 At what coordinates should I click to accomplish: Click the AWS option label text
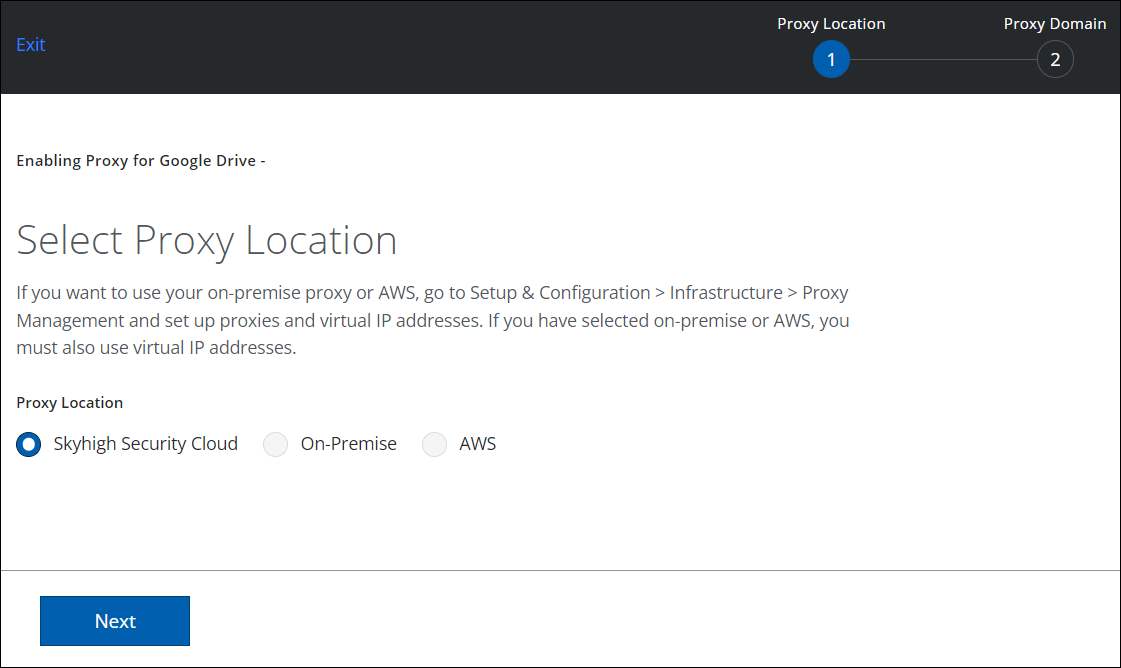pos(477,444)
